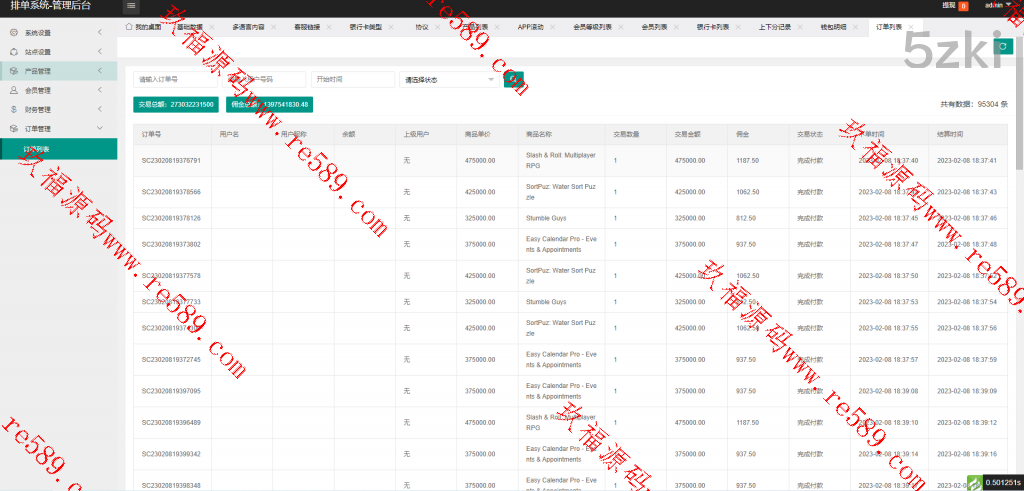This screenshot has width=1024, height=491.
Task: Select 订单列表 in the sidebar
Action: [38, 148]
